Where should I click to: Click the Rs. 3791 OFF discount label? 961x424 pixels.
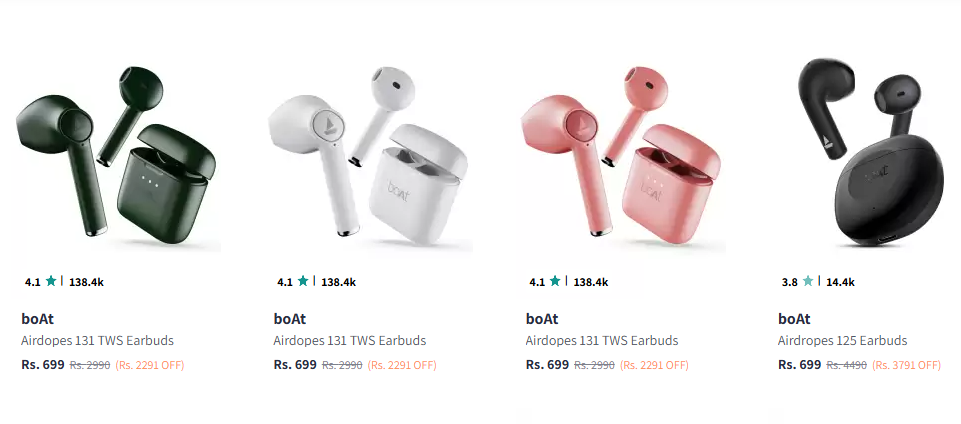(906, 365)
